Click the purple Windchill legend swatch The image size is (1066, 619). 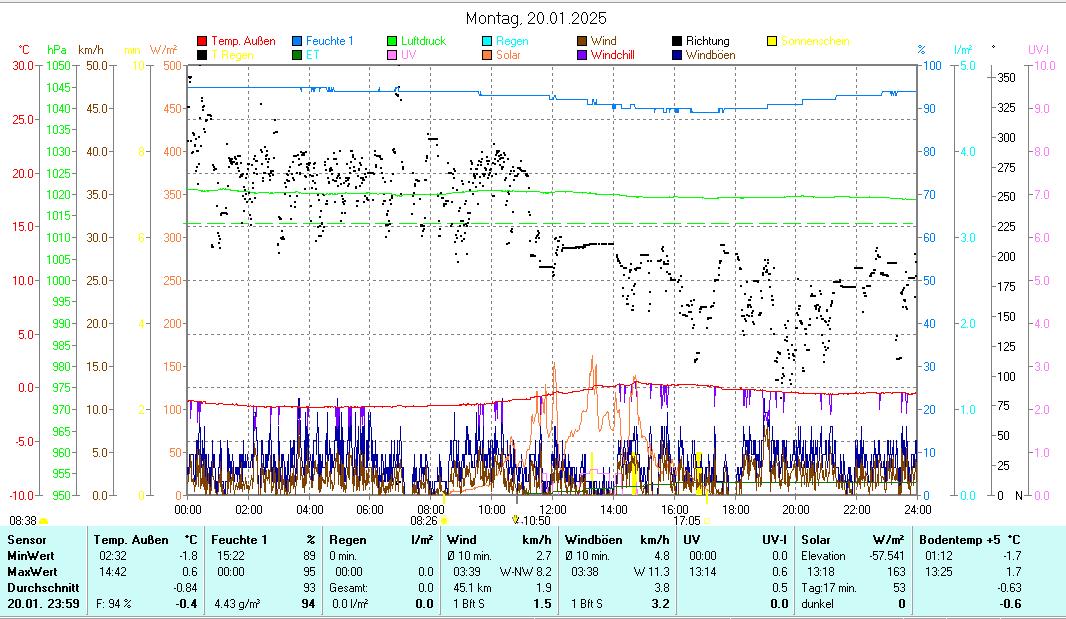(x=582, y=55)
